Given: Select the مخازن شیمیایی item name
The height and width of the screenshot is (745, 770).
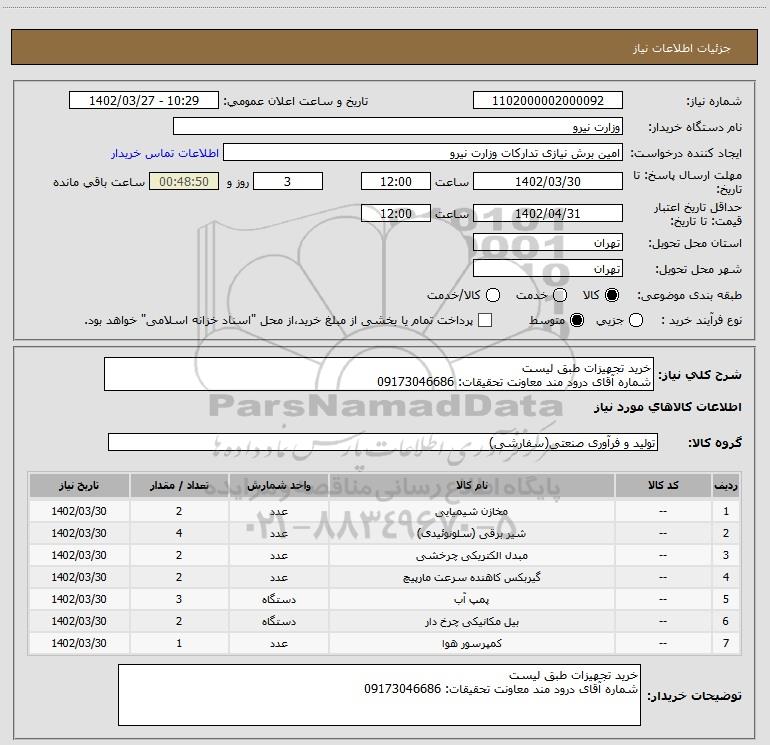Looking at the screenshot, I should tap(471, 511).
